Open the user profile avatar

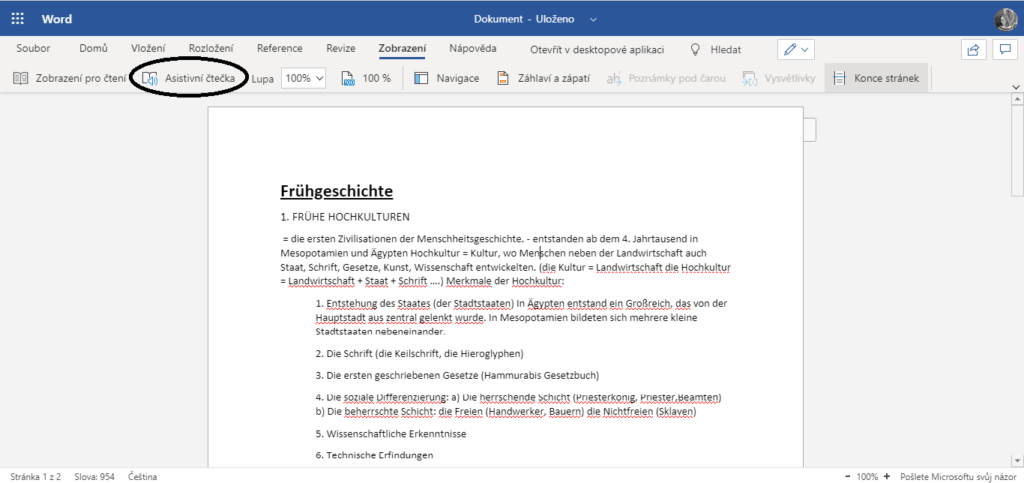pyautogui.click(x=1003, y=20)
